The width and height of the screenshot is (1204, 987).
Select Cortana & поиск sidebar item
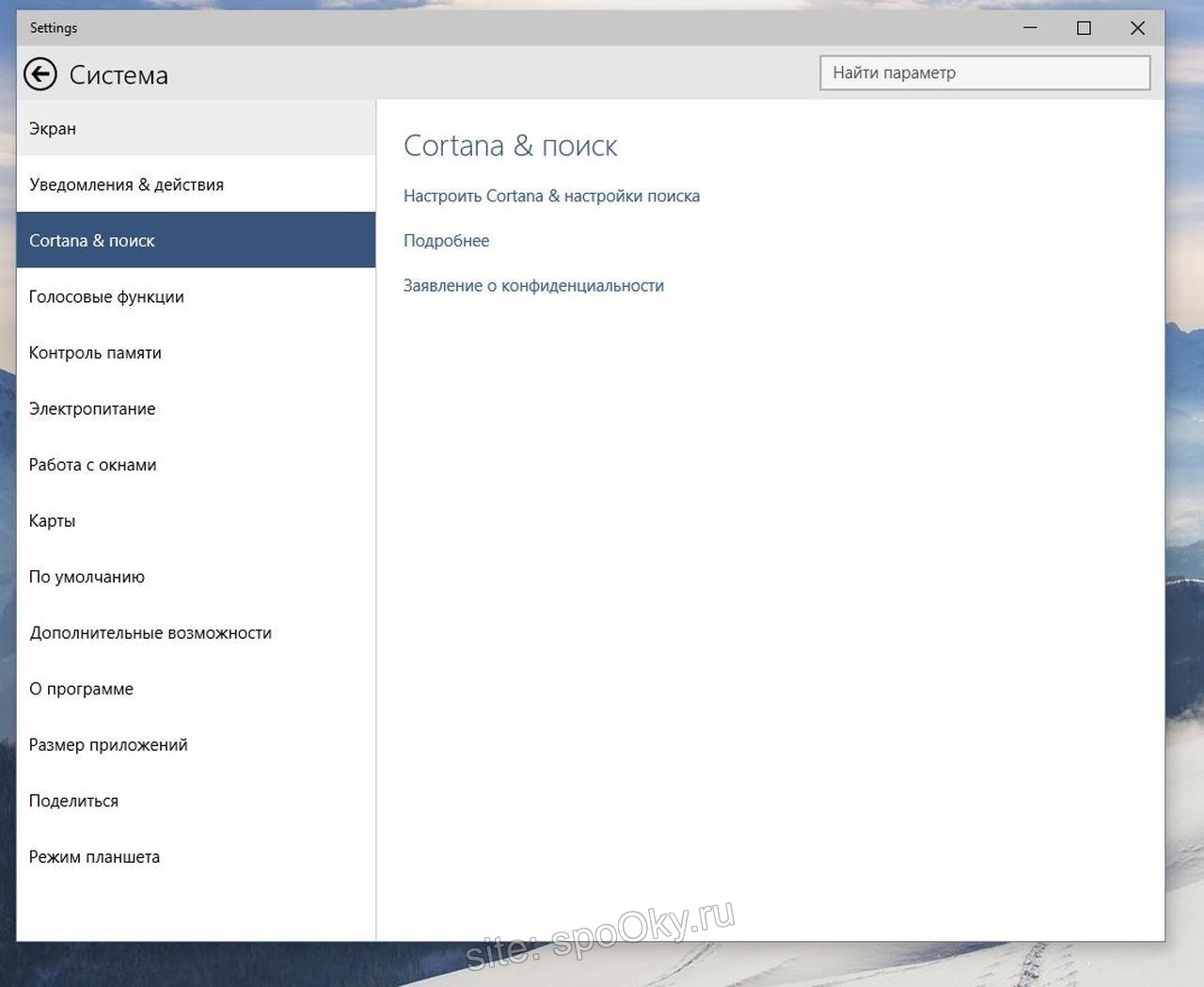(x=196, y=240)
